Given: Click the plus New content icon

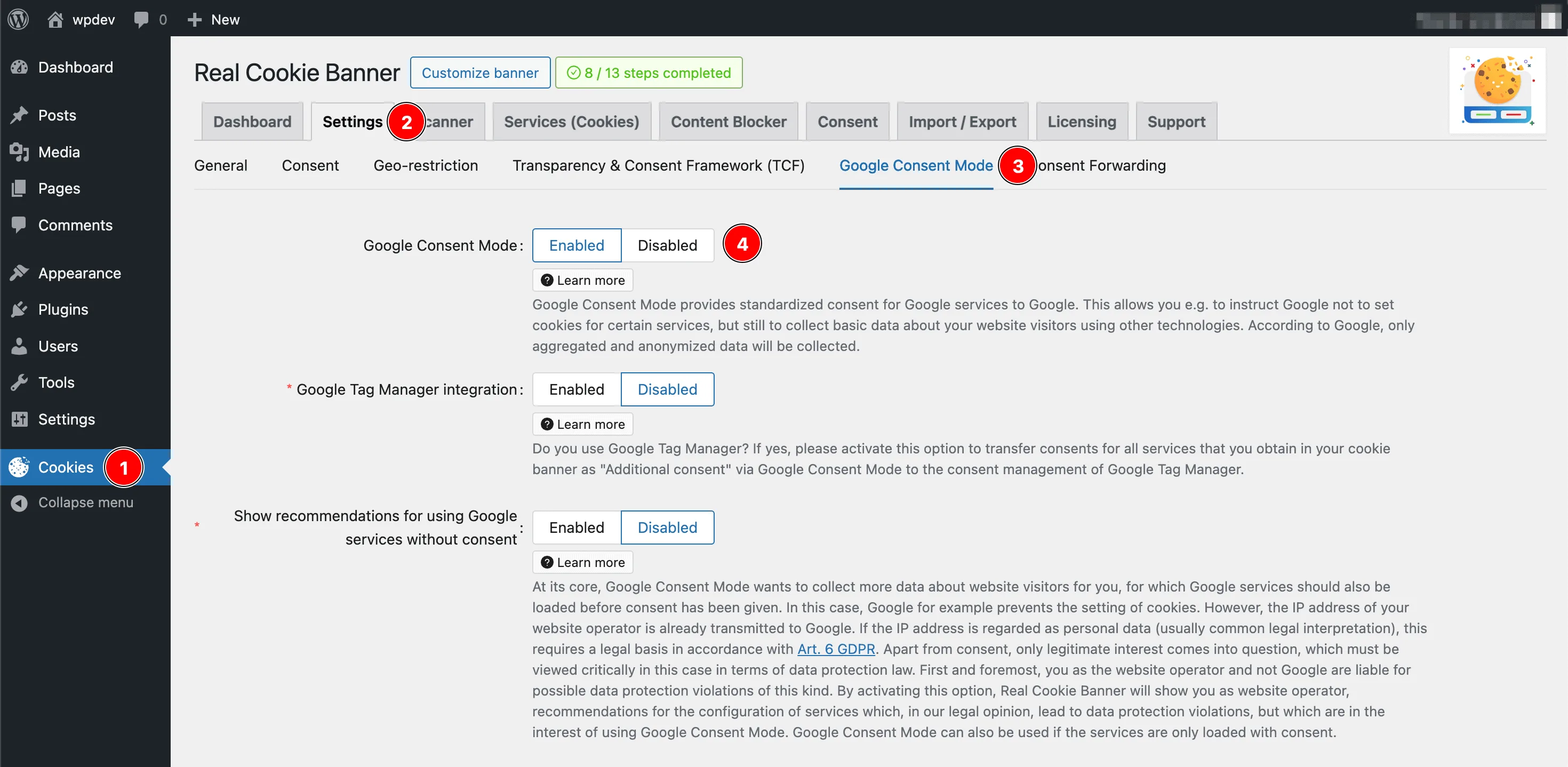Looking at the screenshot, I should point(194,20).
